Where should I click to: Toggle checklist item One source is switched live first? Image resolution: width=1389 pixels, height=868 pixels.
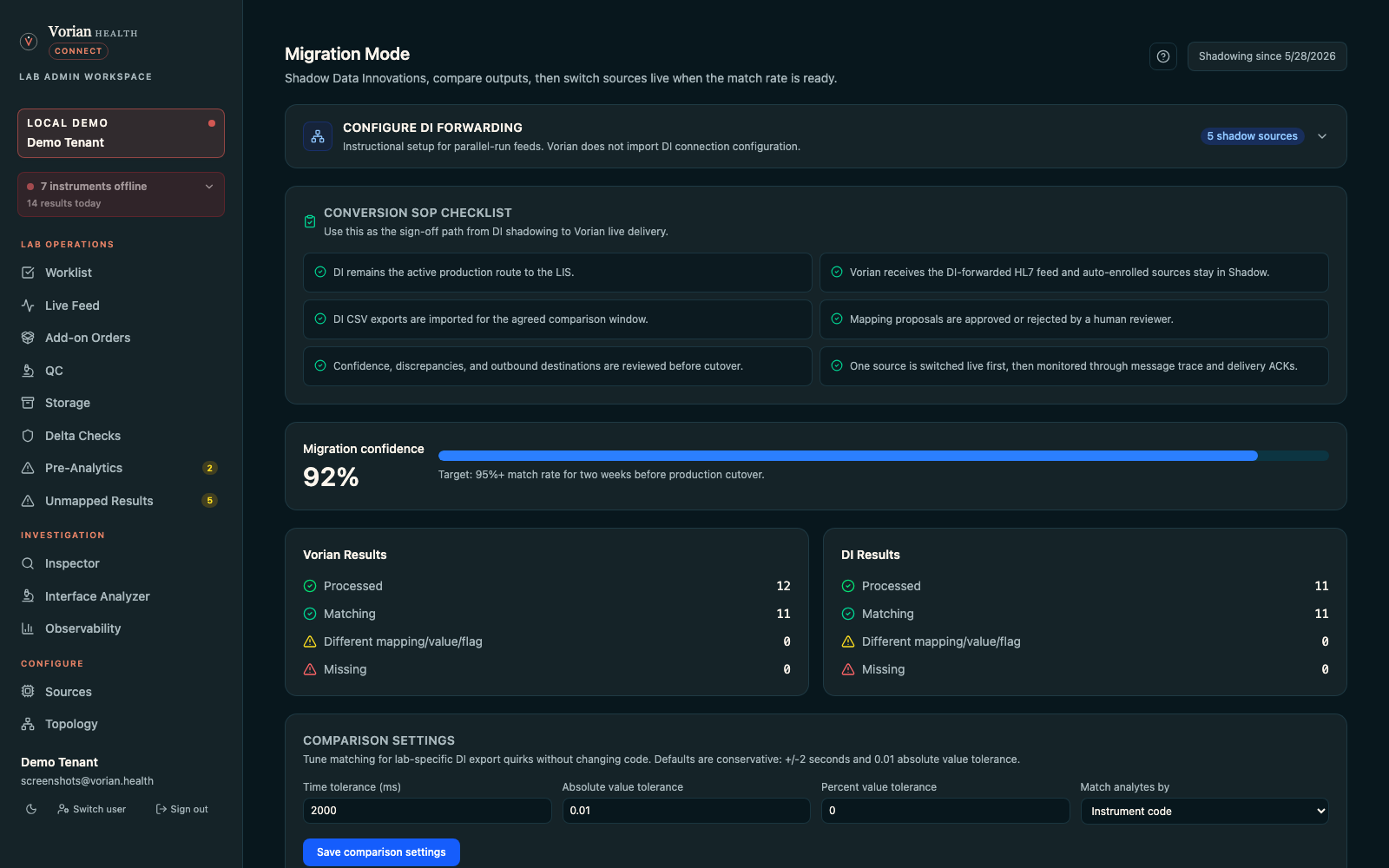pos(1074,366)
